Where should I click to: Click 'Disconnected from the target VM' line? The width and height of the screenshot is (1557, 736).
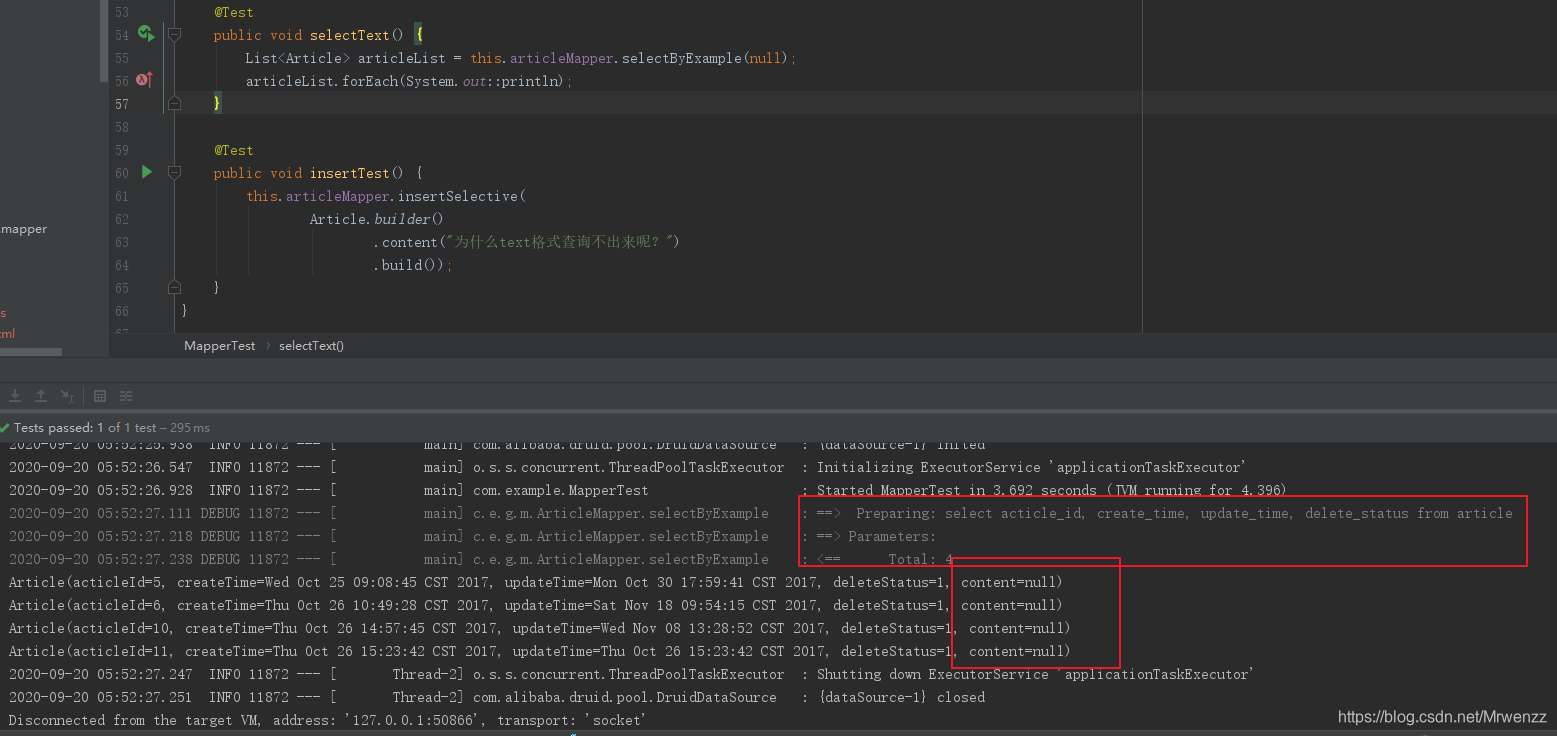[327, 720]
